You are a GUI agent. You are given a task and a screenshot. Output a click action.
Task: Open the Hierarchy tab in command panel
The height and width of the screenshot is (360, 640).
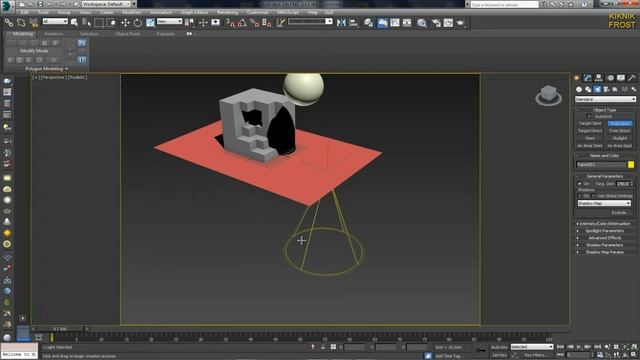pyautogui.click(x=598, y=78)
